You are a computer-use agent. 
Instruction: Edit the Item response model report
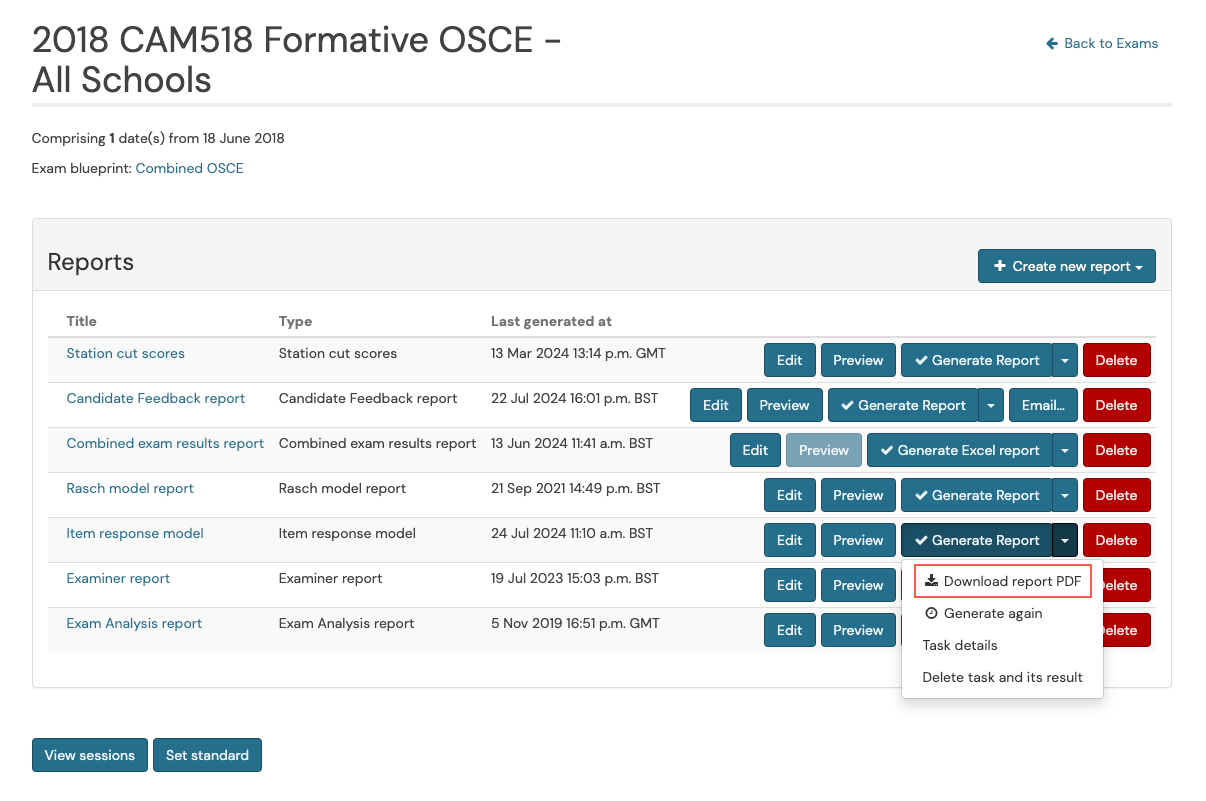pos(789,540)
